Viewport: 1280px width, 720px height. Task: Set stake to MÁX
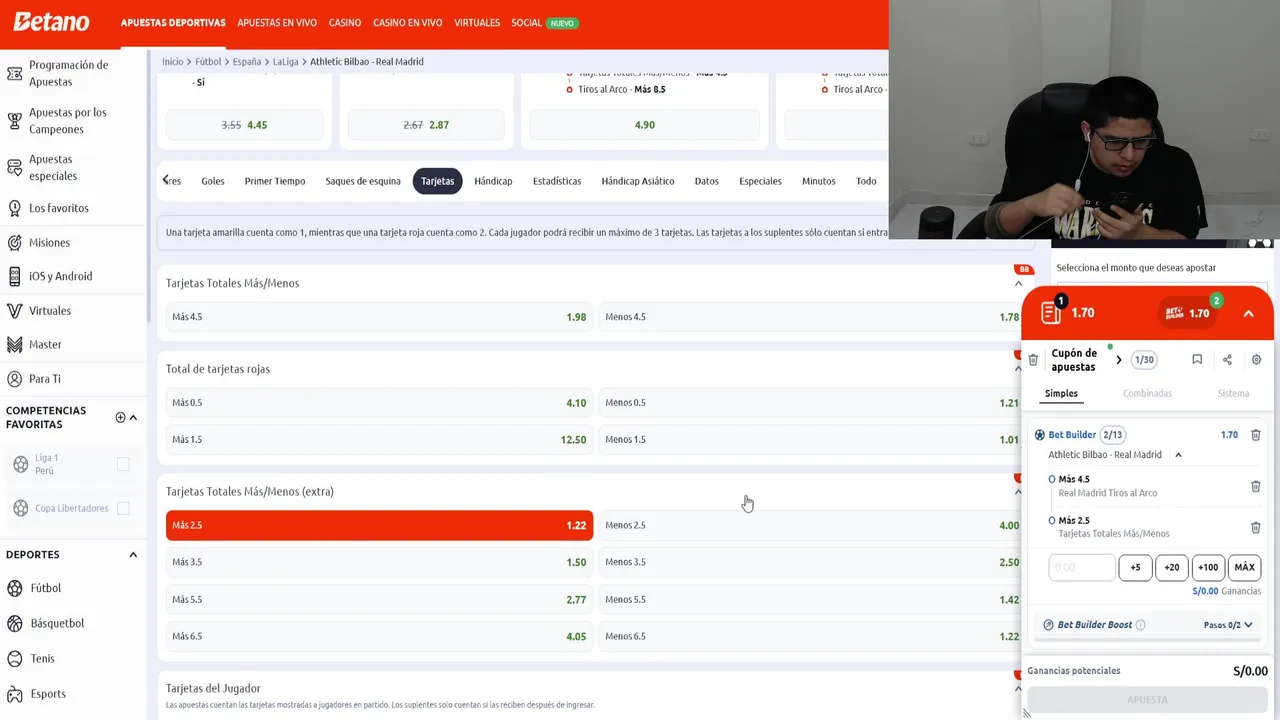click(1244, 567)
